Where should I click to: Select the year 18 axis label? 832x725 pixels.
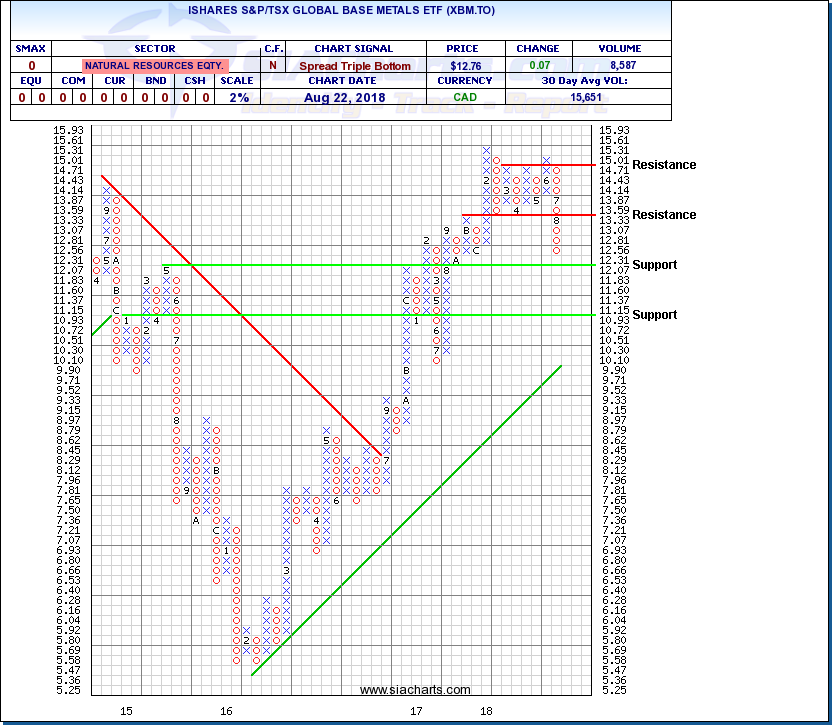coord(487,711)
